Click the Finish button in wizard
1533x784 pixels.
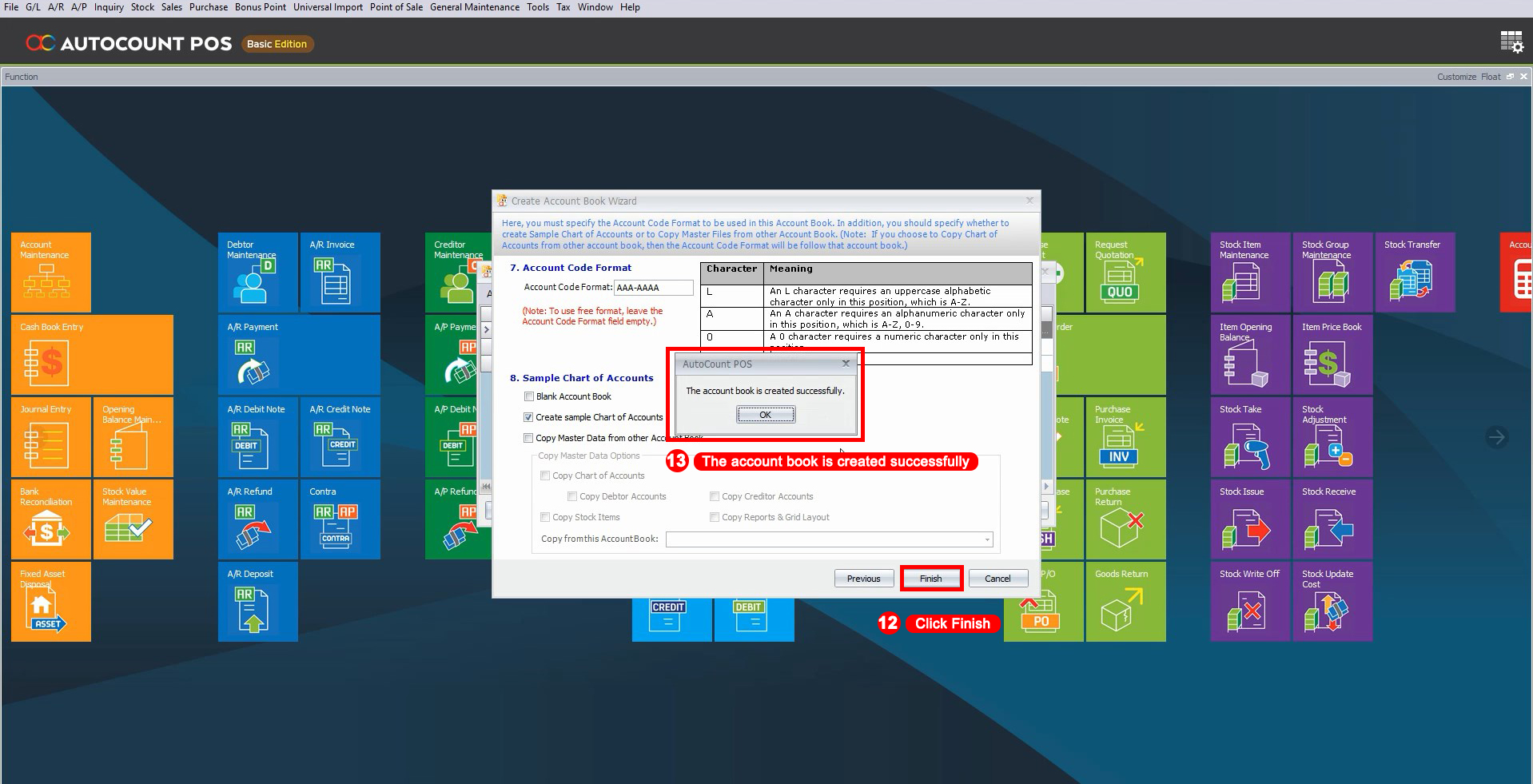coord(930,579)
